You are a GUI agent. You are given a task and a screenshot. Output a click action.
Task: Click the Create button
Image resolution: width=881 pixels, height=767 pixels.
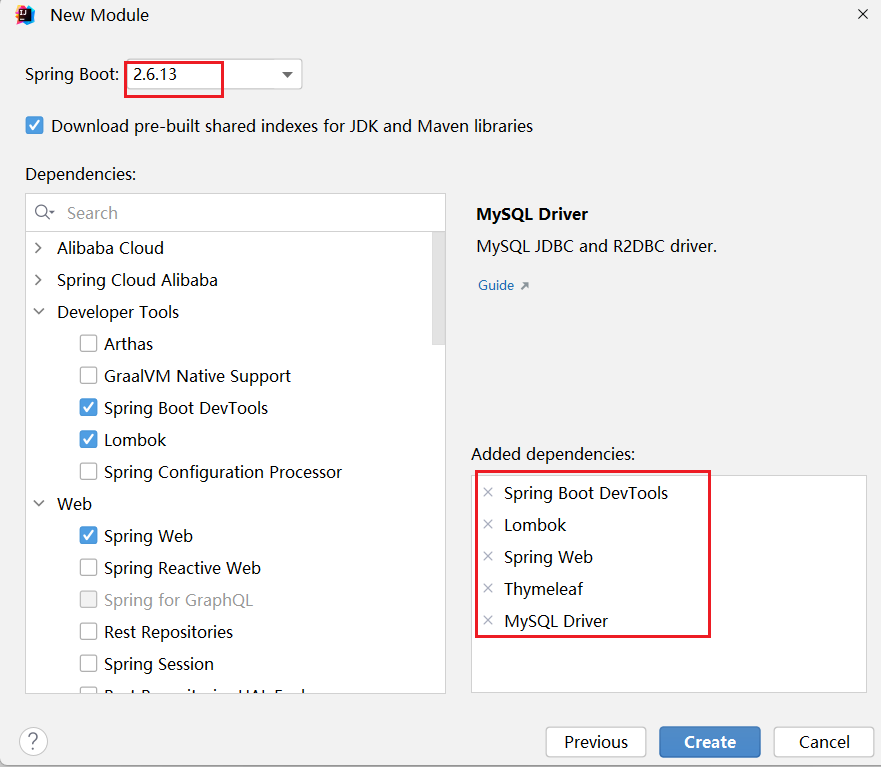pos(710,742)
